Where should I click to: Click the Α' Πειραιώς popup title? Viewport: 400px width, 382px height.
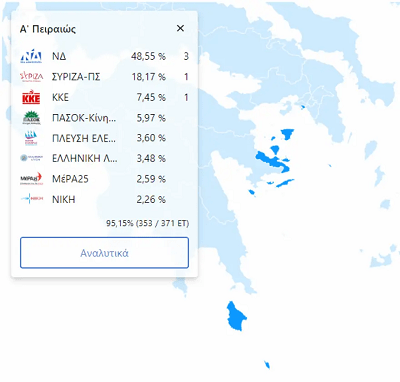(x=48, y=29)
